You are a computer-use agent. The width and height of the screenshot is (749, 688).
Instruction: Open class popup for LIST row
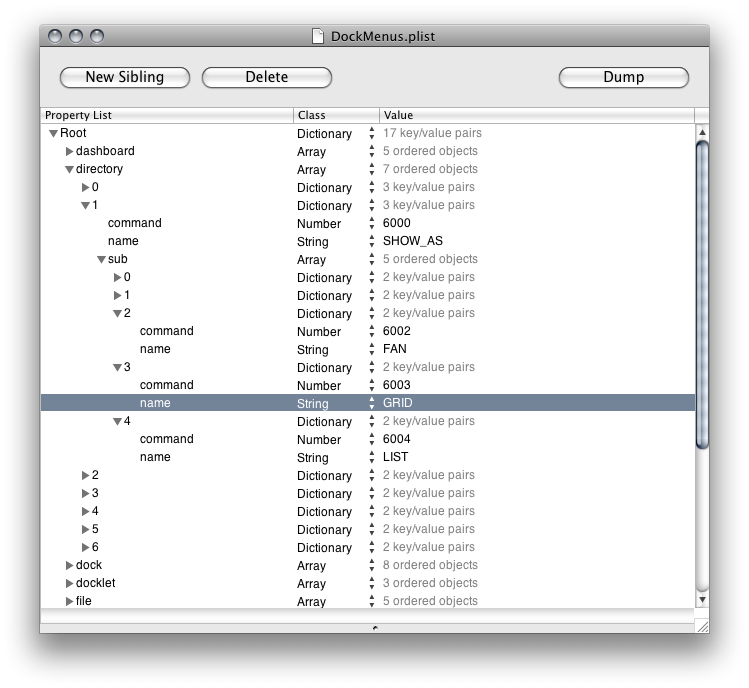[372, 457]
